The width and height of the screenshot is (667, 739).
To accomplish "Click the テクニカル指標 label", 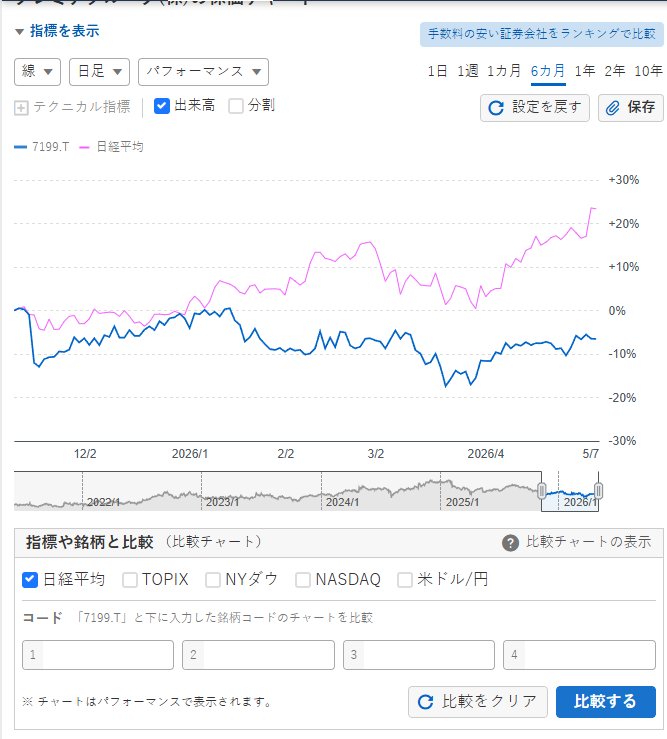I will coord(82,107).
